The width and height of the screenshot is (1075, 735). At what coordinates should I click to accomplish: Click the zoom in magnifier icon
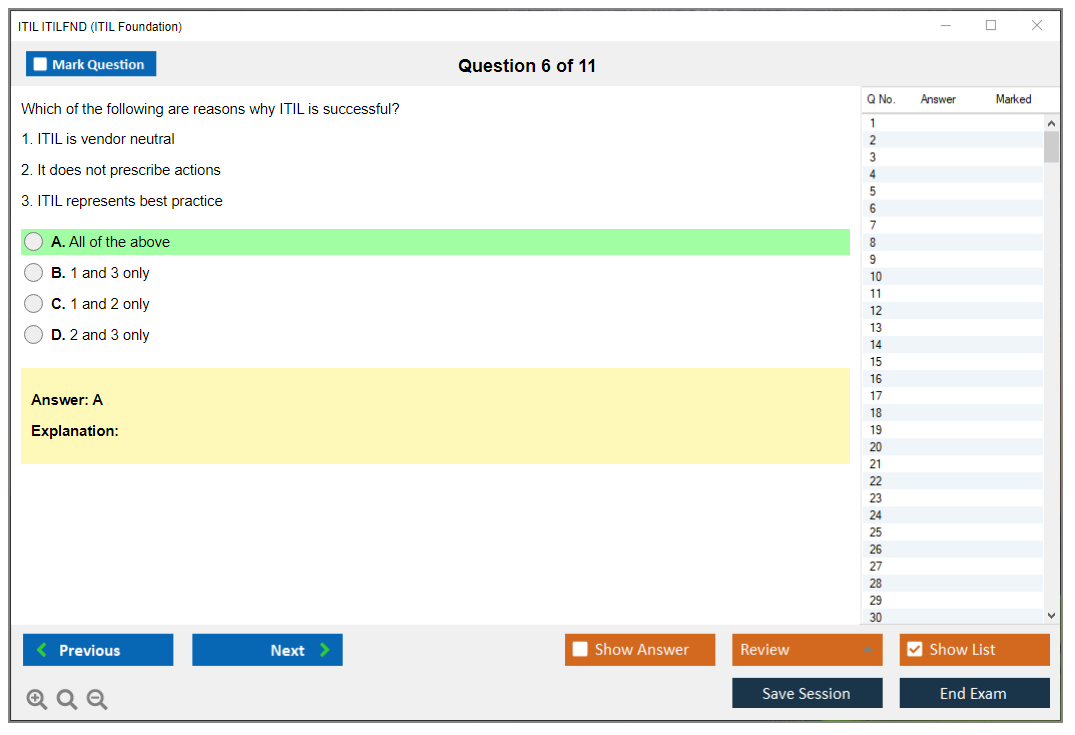click(37, 699)
